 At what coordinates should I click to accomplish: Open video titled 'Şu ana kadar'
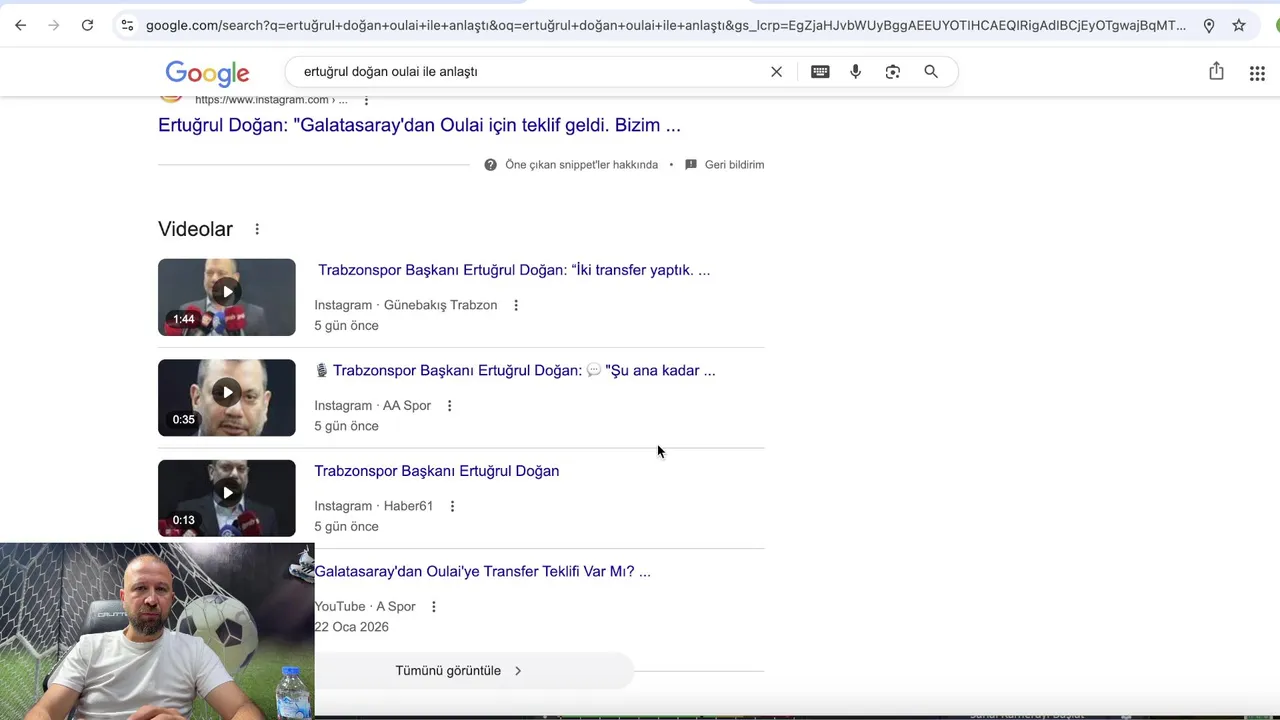tap(515, 370)
